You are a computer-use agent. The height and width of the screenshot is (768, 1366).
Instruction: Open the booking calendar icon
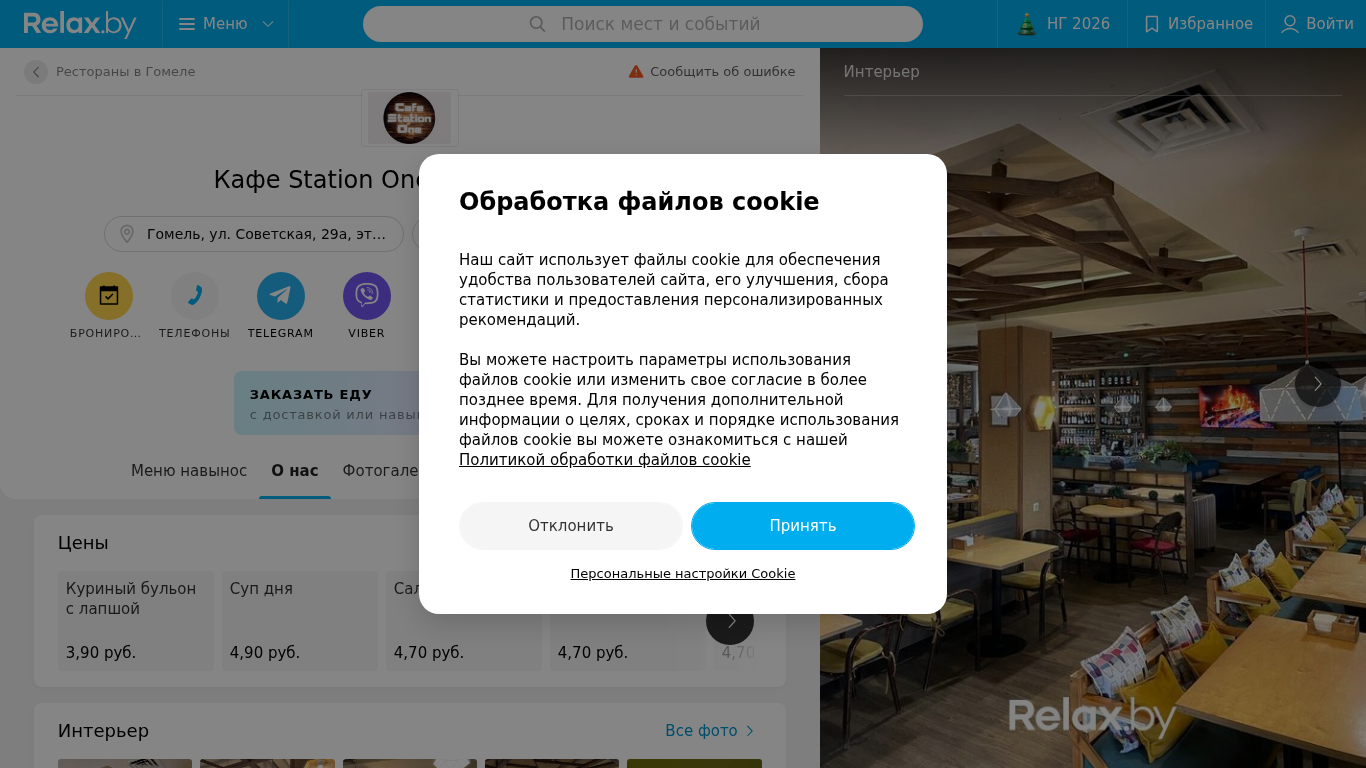click(109, 296)
